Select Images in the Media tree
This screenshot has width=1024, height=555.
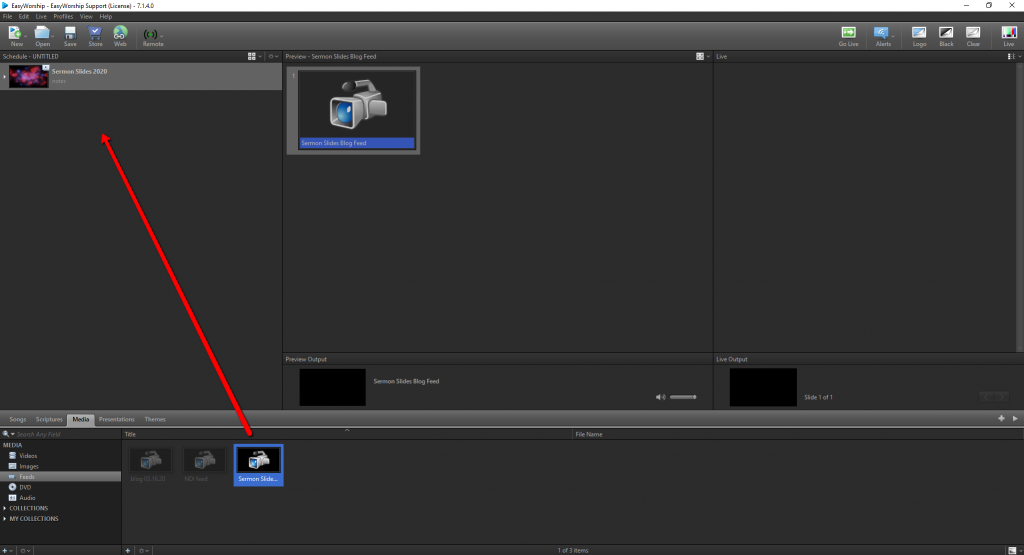29,466
